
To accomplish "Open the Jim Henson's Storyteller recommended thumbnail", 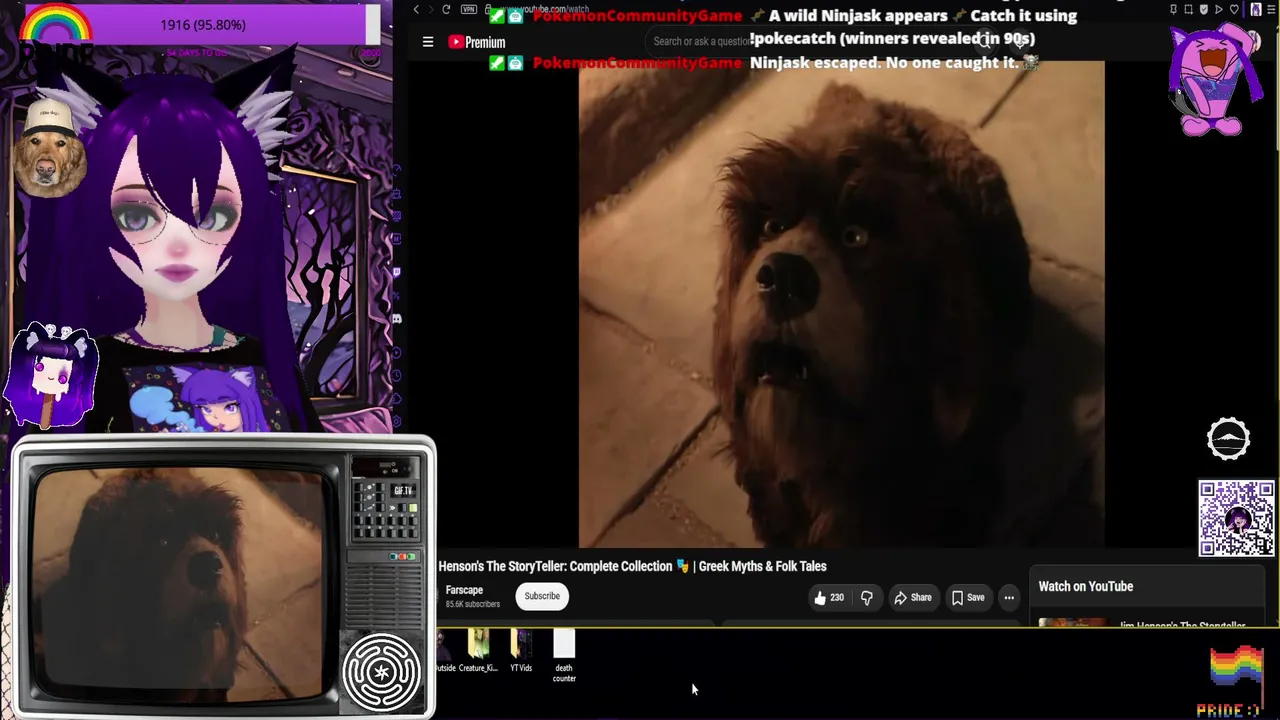I will click(1072, 623).
